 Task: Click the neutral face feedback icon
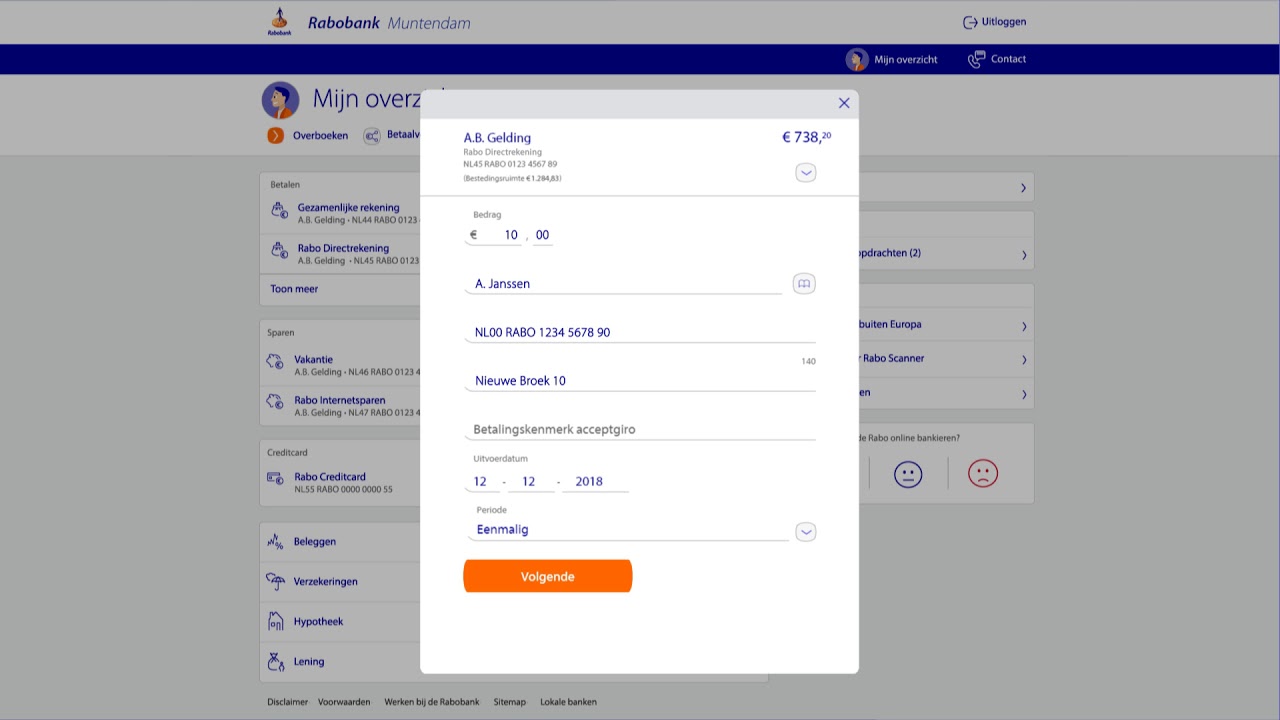point(908,474)
